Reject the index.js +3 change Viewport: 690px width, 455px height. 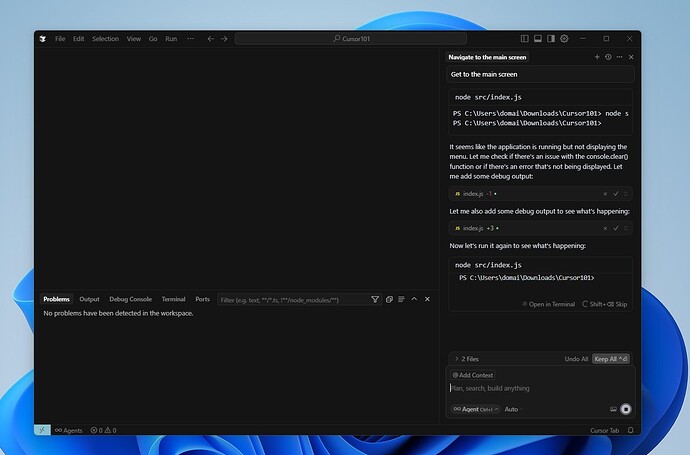coord(605,228)
